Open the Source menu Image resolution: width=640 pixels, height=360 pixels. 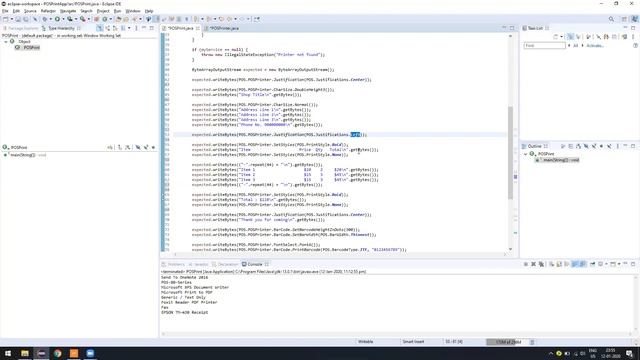pyautogui.click(x=30, y=11)
